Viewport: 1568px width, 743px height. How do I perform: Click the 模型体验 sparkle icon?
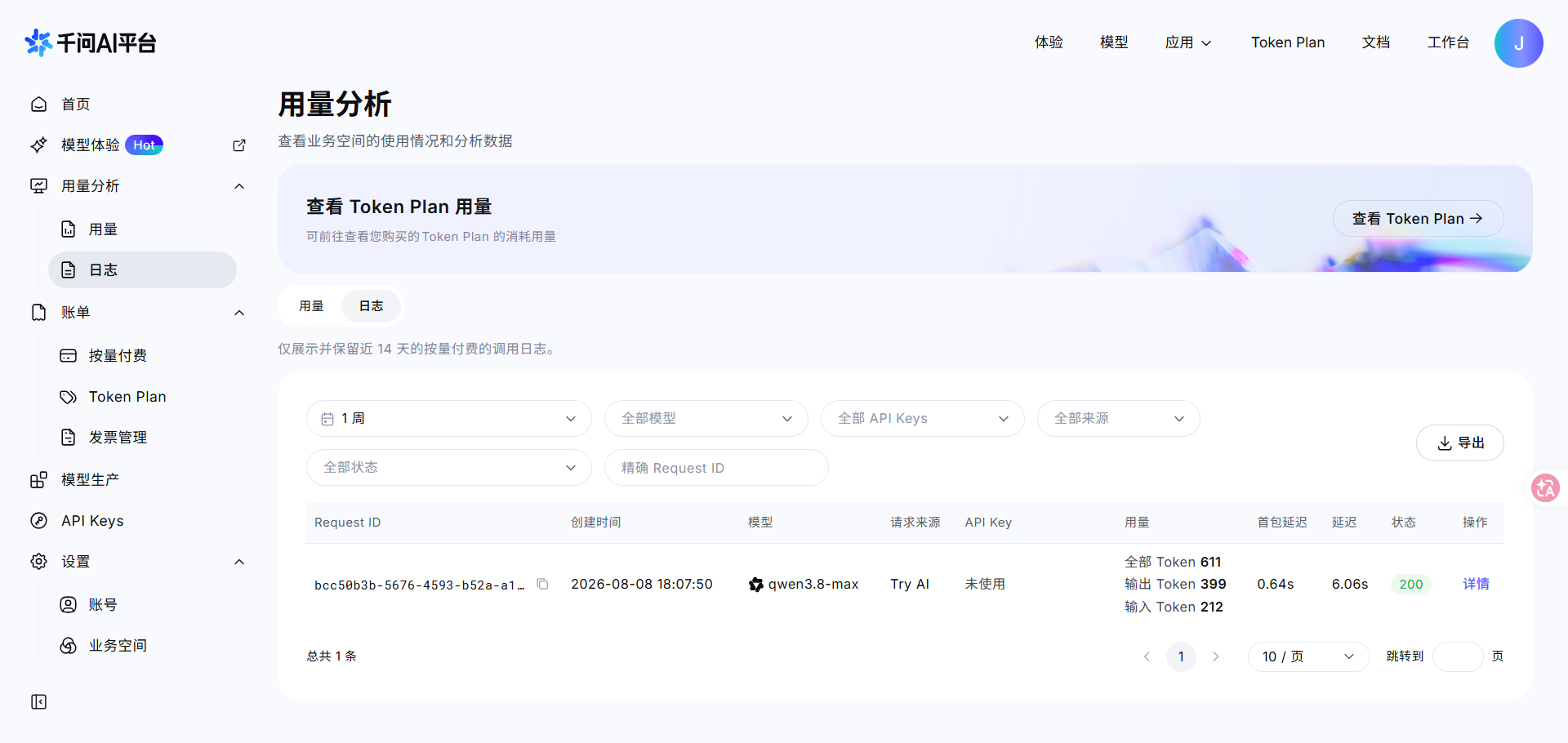pos(38,145)
